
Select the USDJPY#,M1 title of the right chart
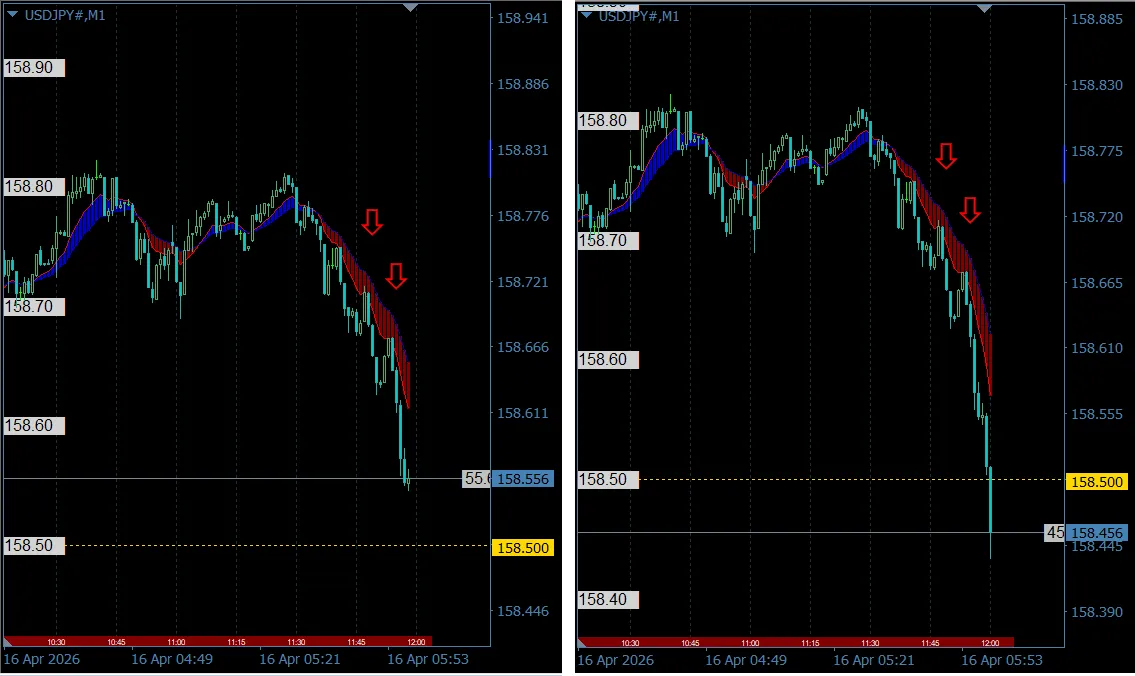point(639,16)
